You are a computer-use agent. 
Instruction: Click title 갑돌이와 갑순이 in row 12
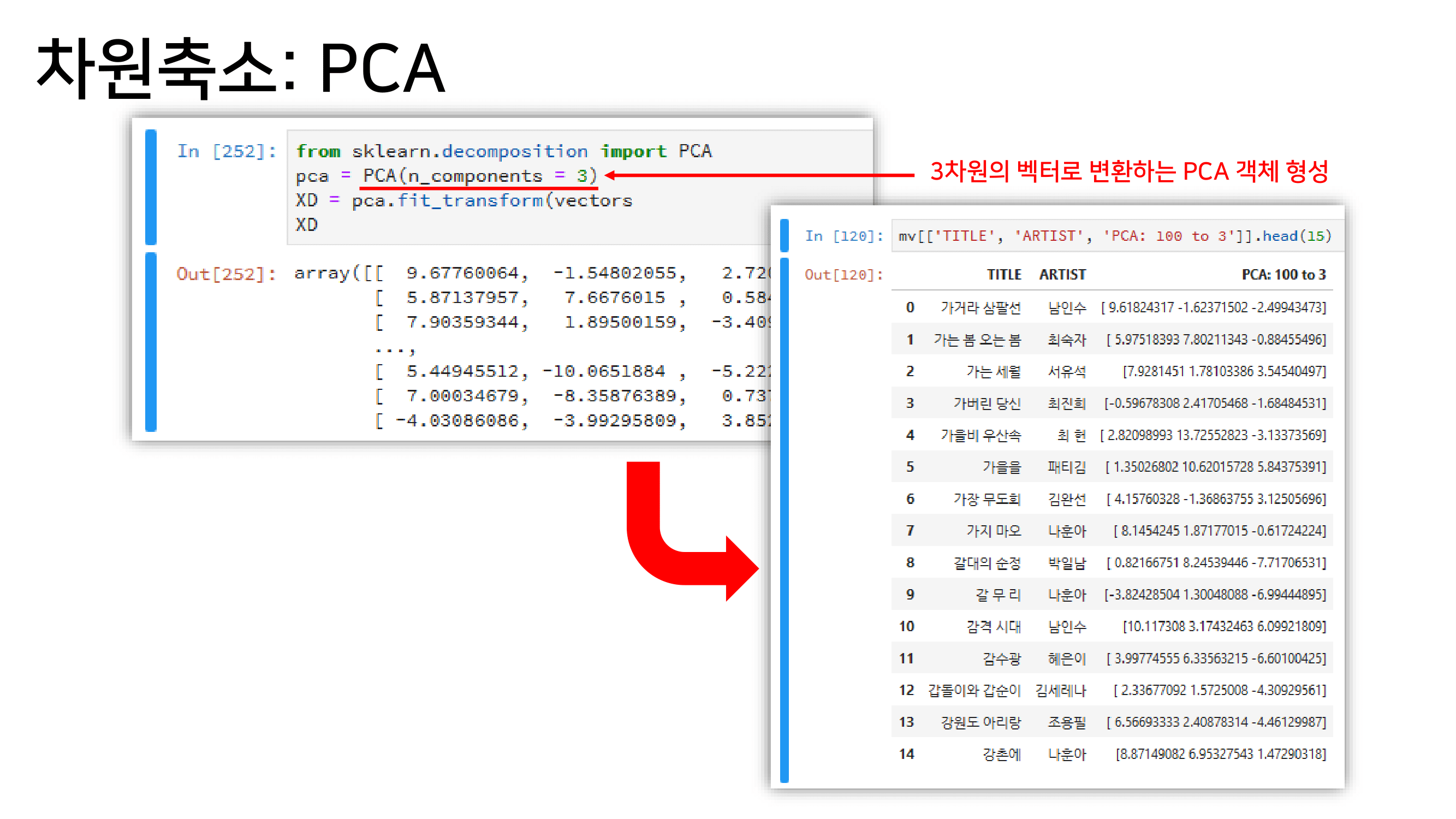coord(974,690)
